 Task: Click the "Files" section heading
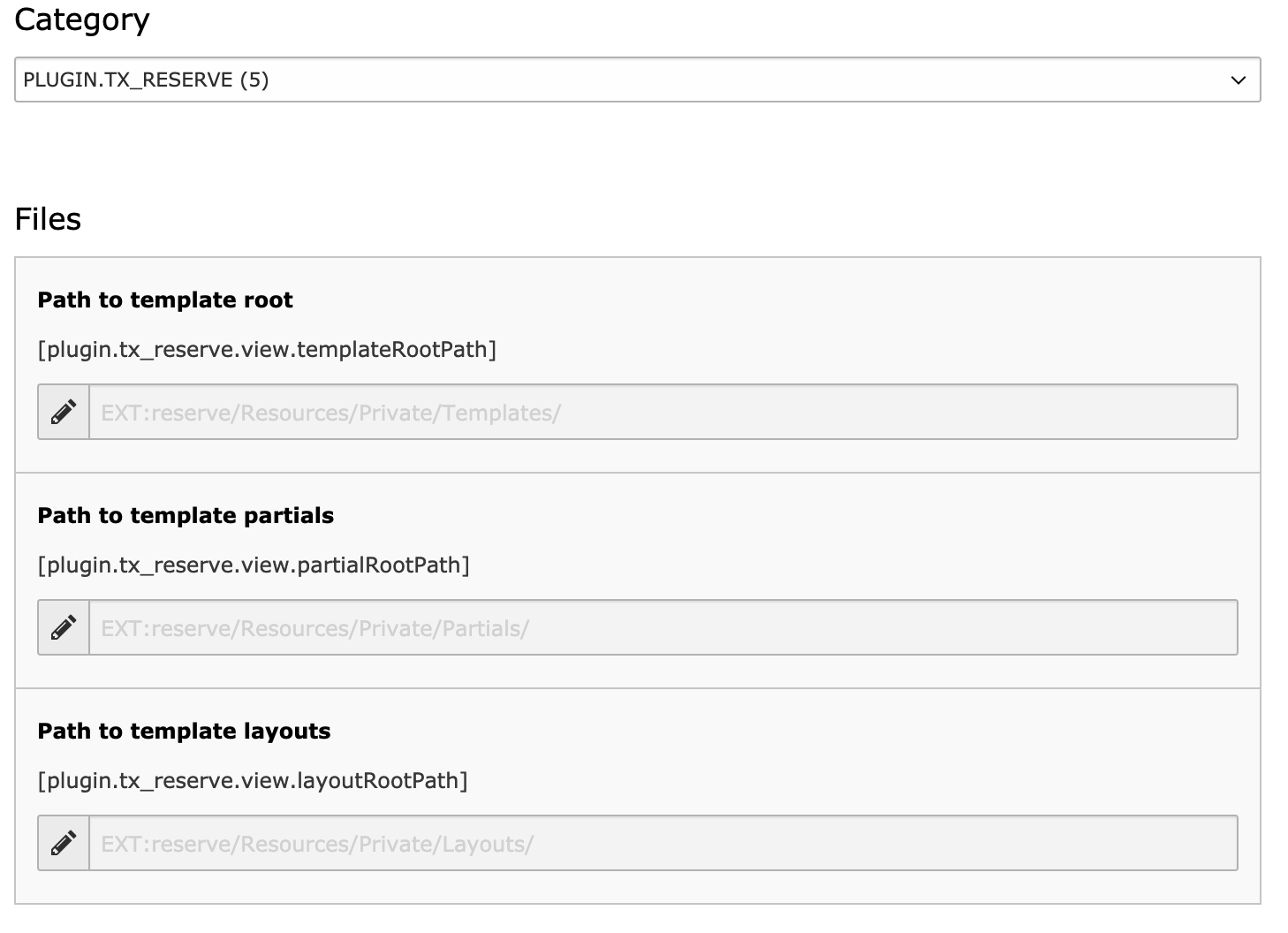[x=48, y=219]
